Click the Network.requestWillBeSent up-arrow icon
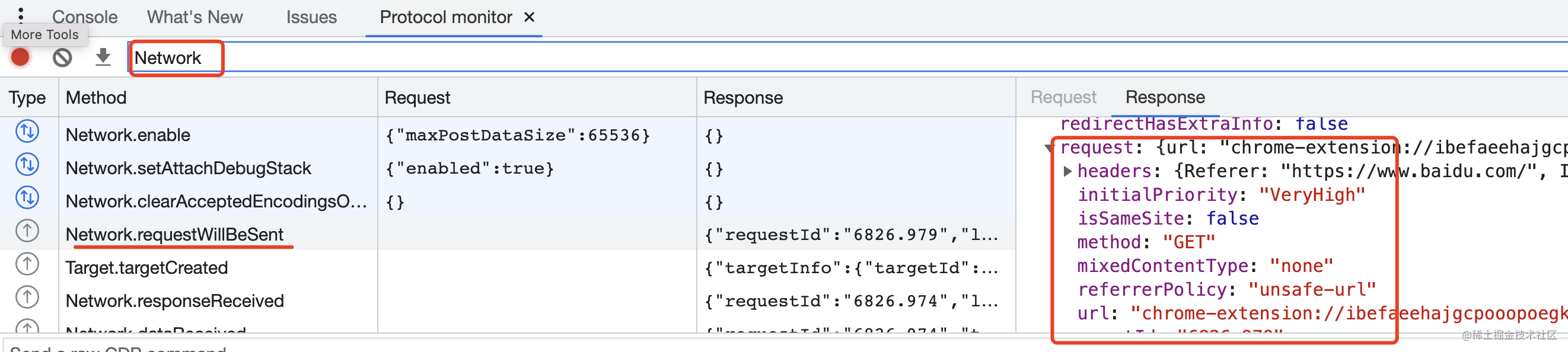The height and width of the screenshot is (352, 1568). click(27, 232)
